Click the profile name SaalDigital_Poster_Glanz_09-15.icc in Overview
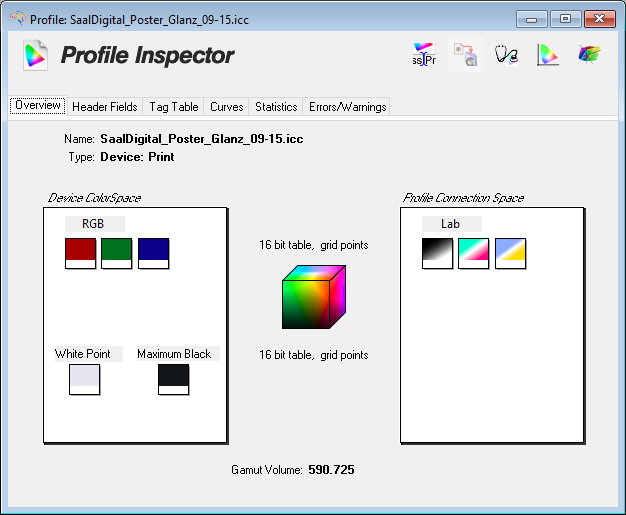The height and width of the screenshot is (515, 626). [202, 139]
